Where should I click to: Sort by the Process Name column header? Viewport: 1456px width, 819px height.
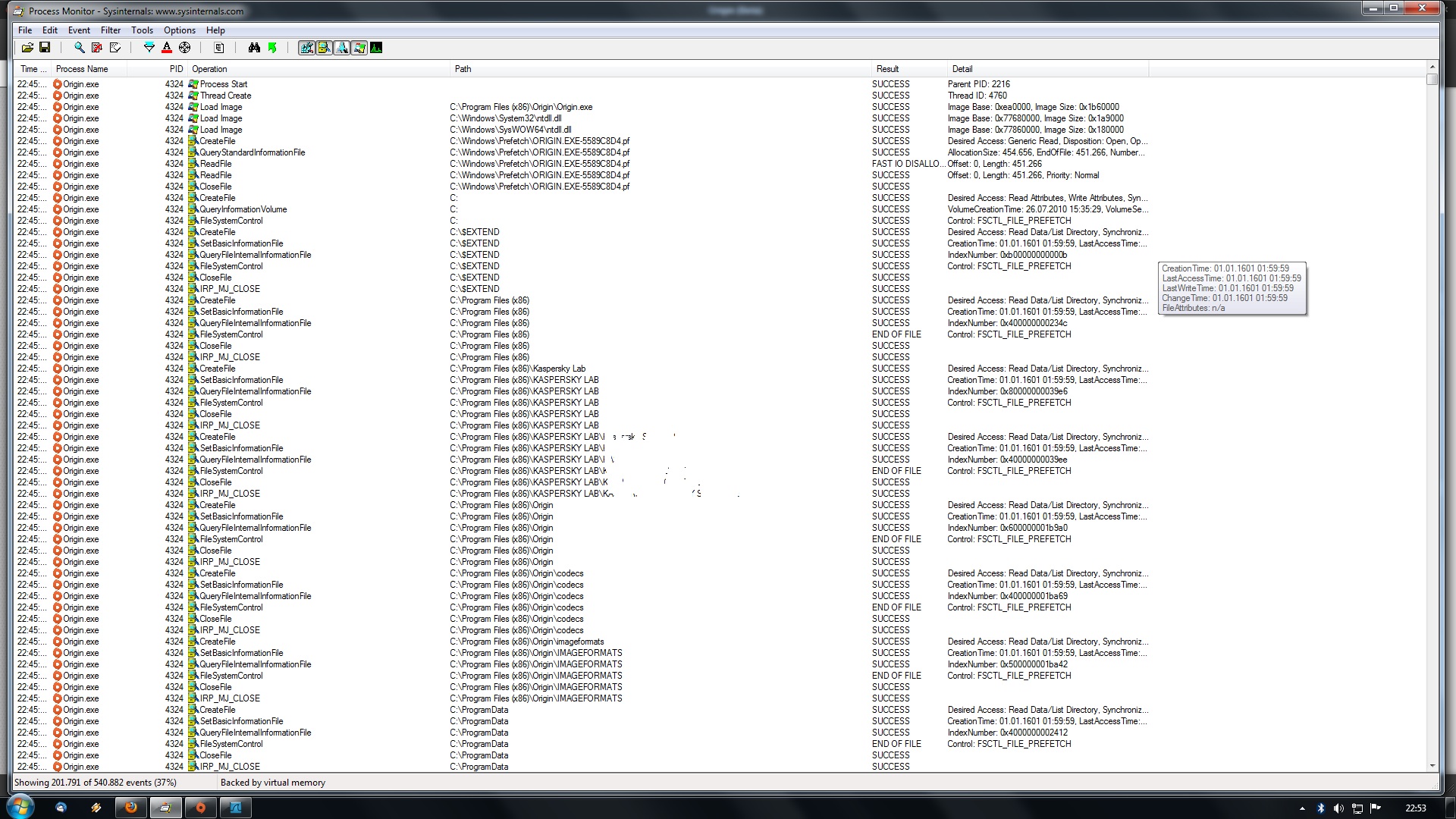pyautogui.click(x=89, y=69)
